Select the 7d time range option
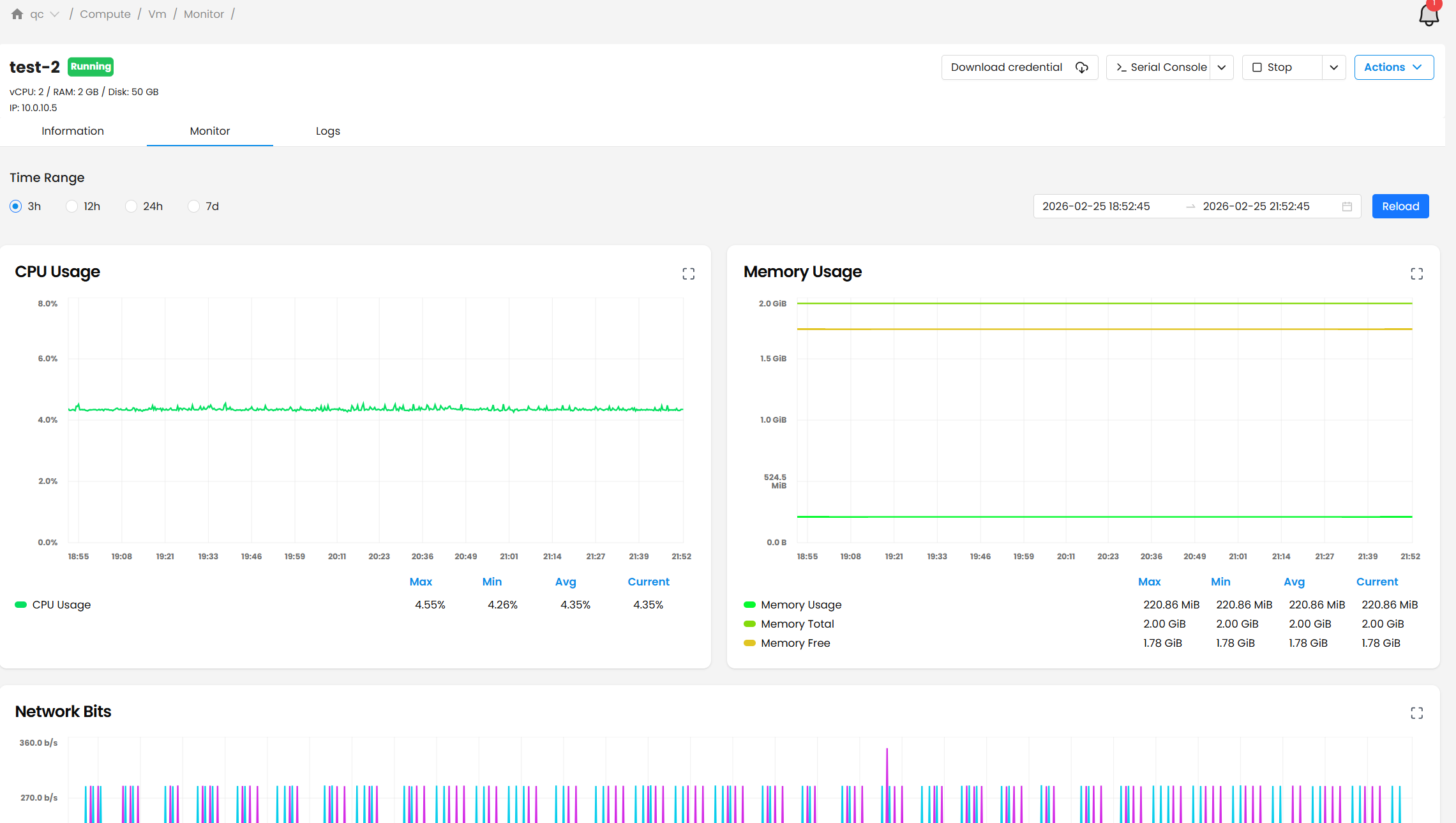This screenshot has height=823, width=1456. click(194, 206)
